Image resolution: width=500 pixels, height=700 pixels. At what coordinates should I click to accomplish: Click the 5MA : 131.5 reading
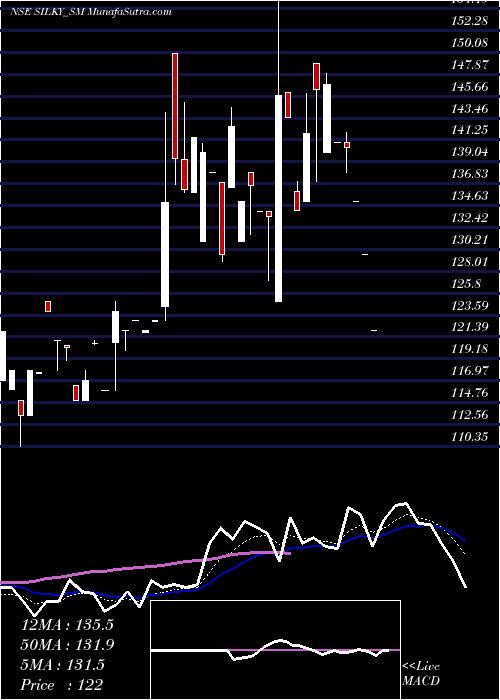coord(63,665)
